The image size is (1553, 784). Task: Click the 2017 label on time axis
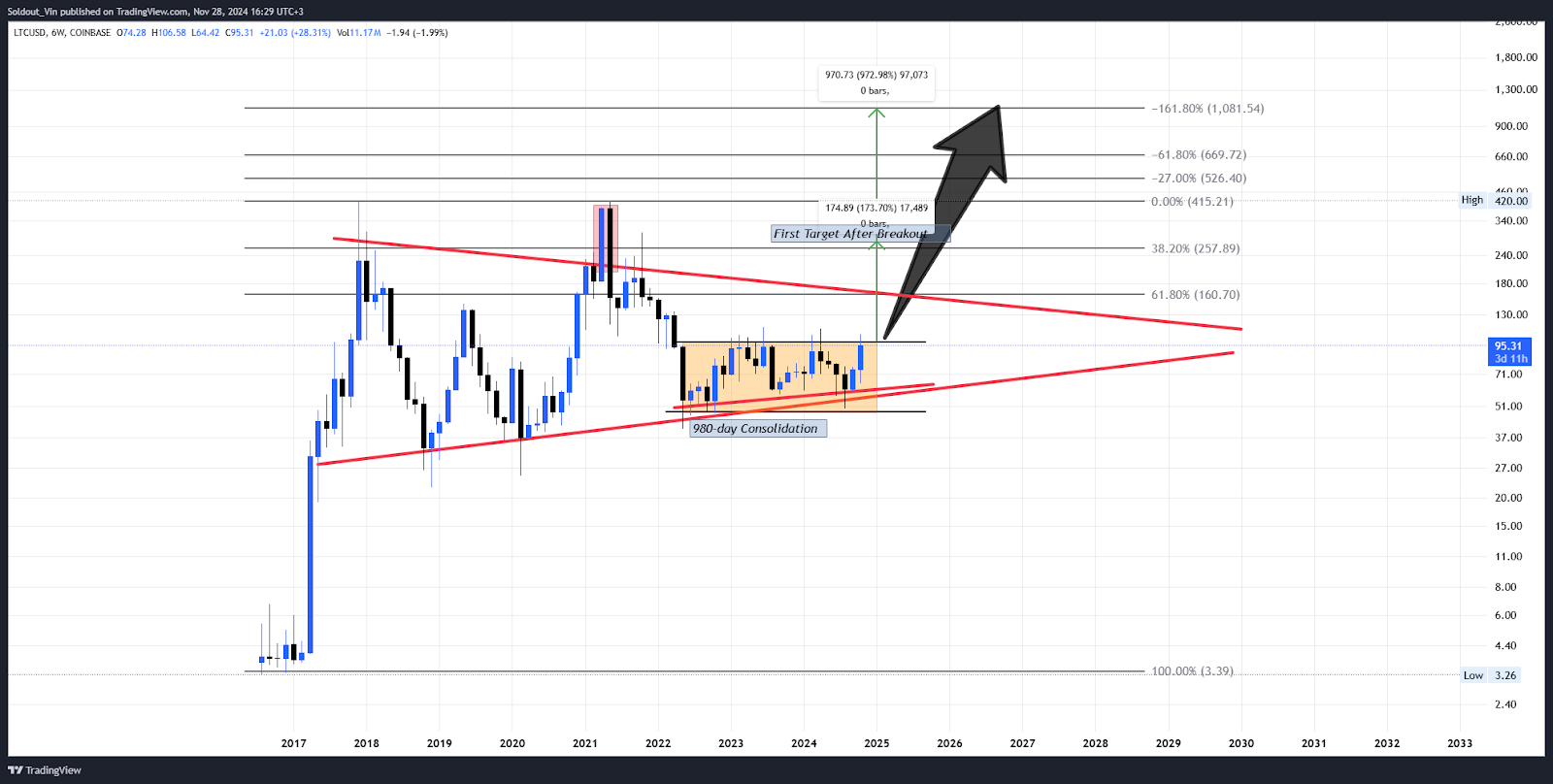click(293, 743)
